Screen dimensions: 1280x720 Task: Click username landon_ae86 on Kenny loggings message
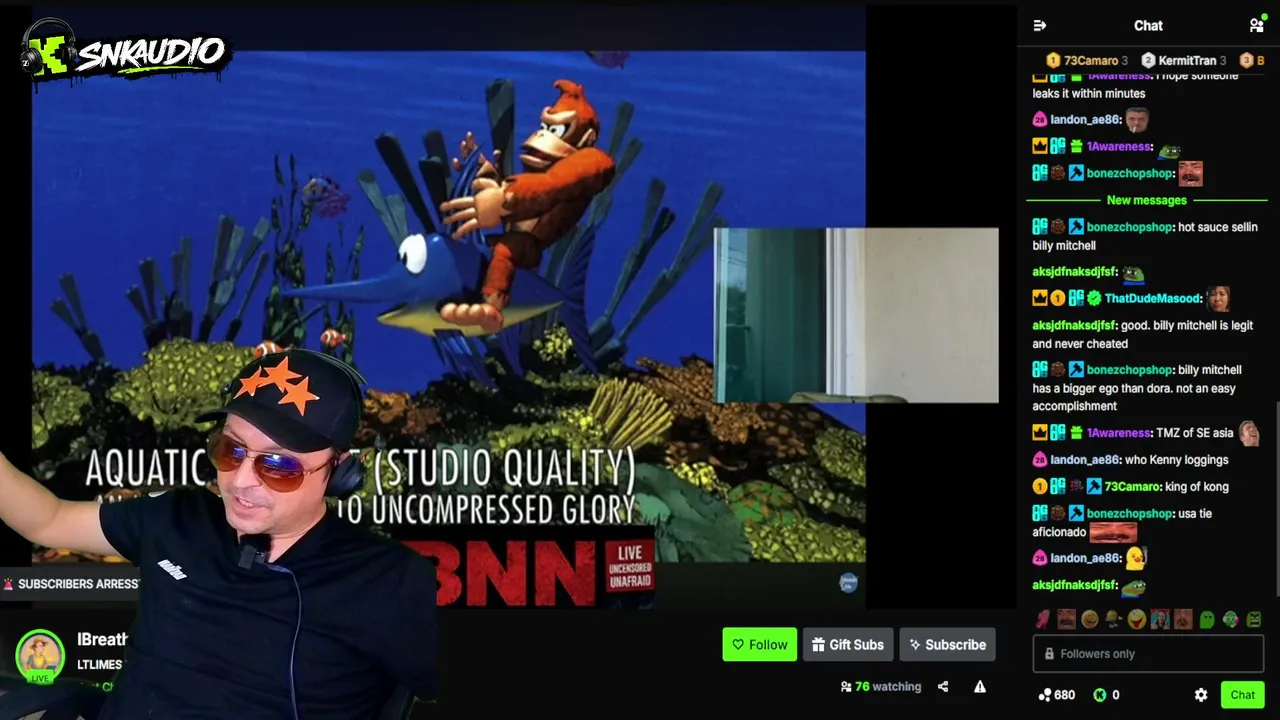(1084, 460)
